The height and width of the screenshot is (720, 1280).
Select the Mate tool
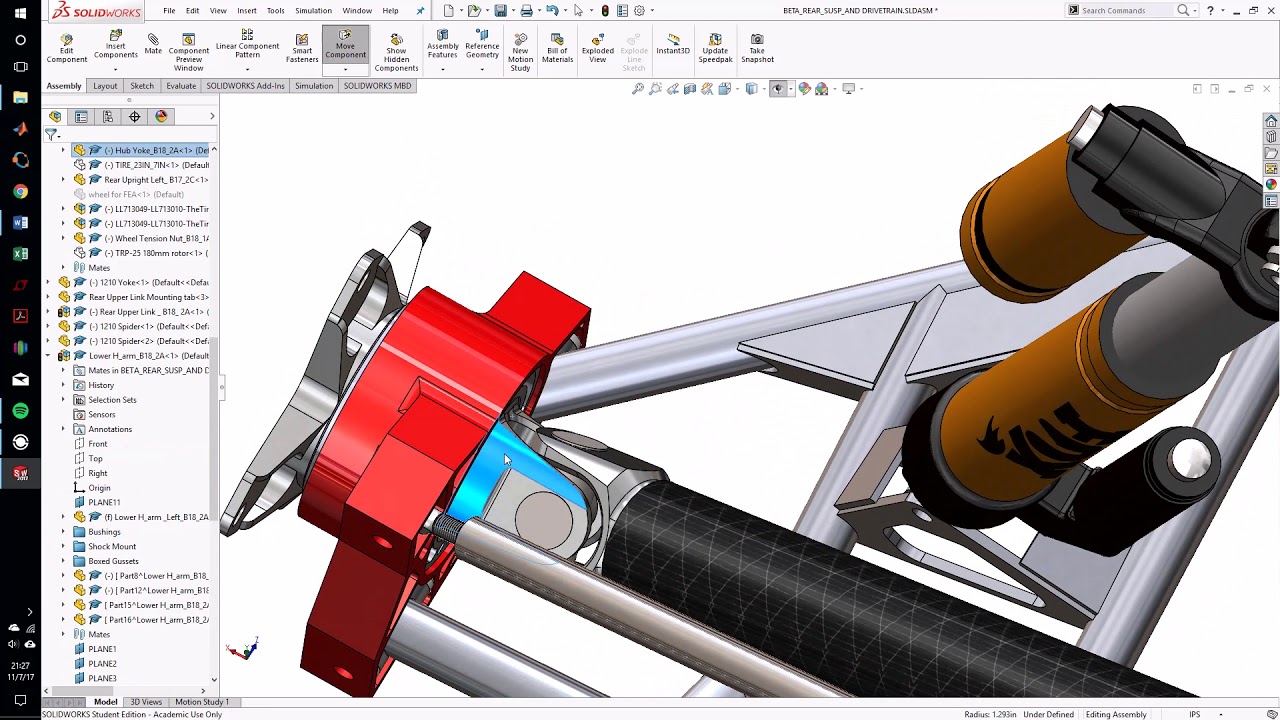153,44
